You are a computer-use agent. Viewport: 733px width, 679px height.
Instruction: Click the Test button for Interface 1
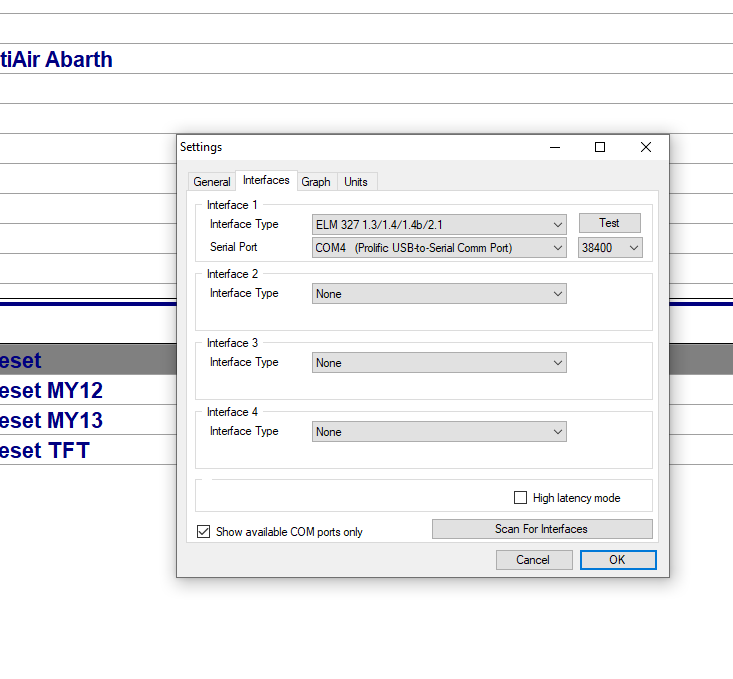(x=609, y=223)
